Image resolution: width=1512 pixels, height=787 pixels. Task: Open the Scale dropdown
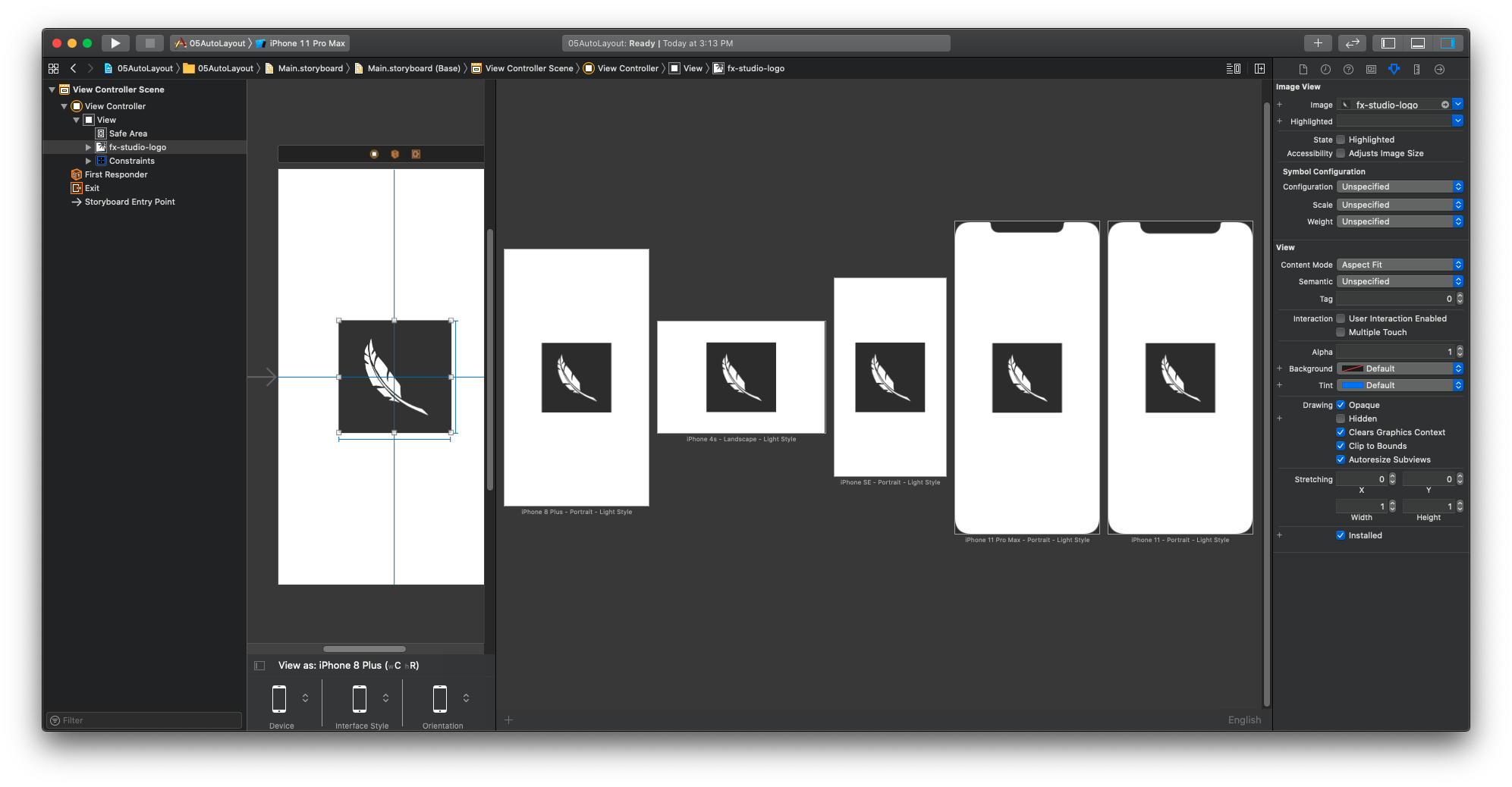point(1400,205)
